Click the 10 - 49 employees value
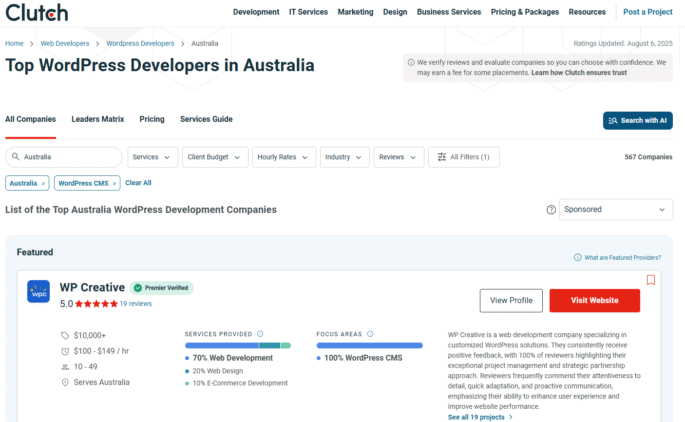The height and width of the screenshot is (422, 685). point(85,367)
